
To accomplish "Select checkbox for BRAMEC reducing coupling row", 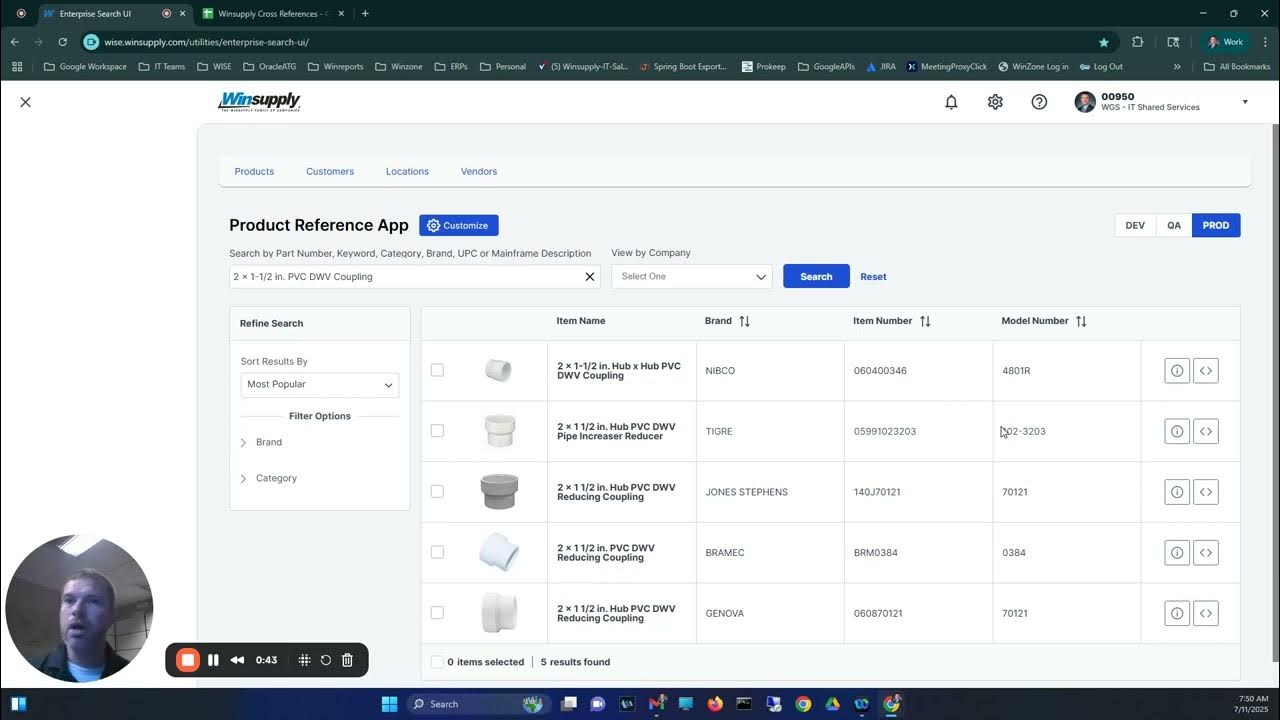I will tap(437, 552).
